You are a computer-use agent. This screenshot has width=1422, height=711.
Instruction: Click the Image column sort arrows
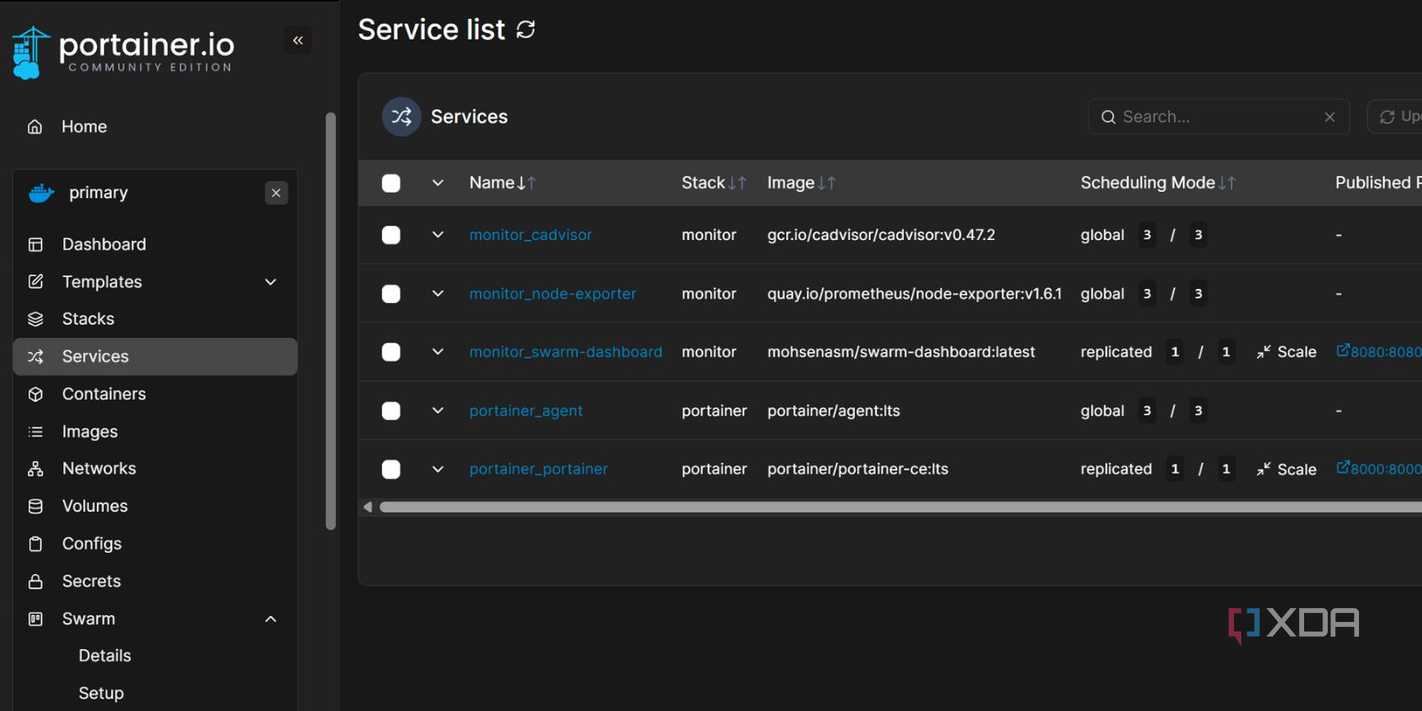[x=826, y=183]
